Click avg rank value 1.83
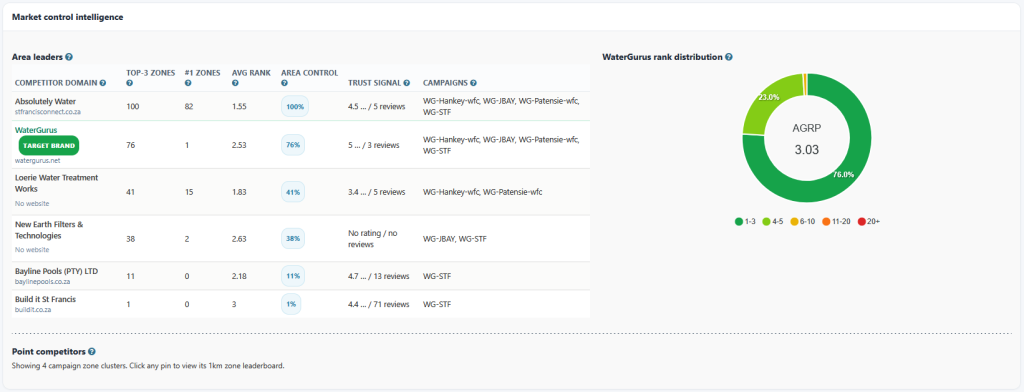The image size is (1024, 392). tap(239, 192)
